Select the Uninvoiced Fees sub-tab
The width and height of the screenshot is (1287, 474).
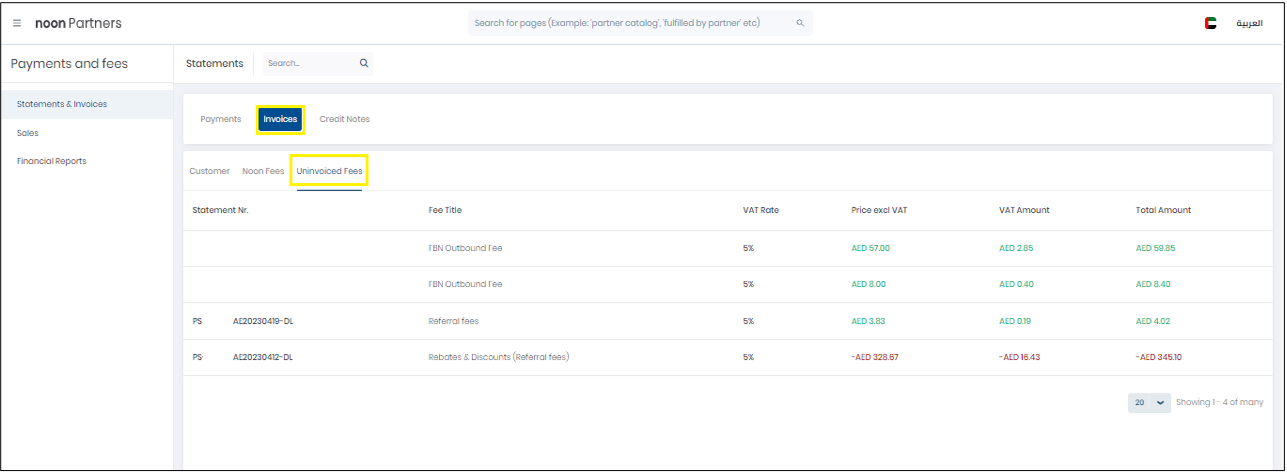[329, 171]
